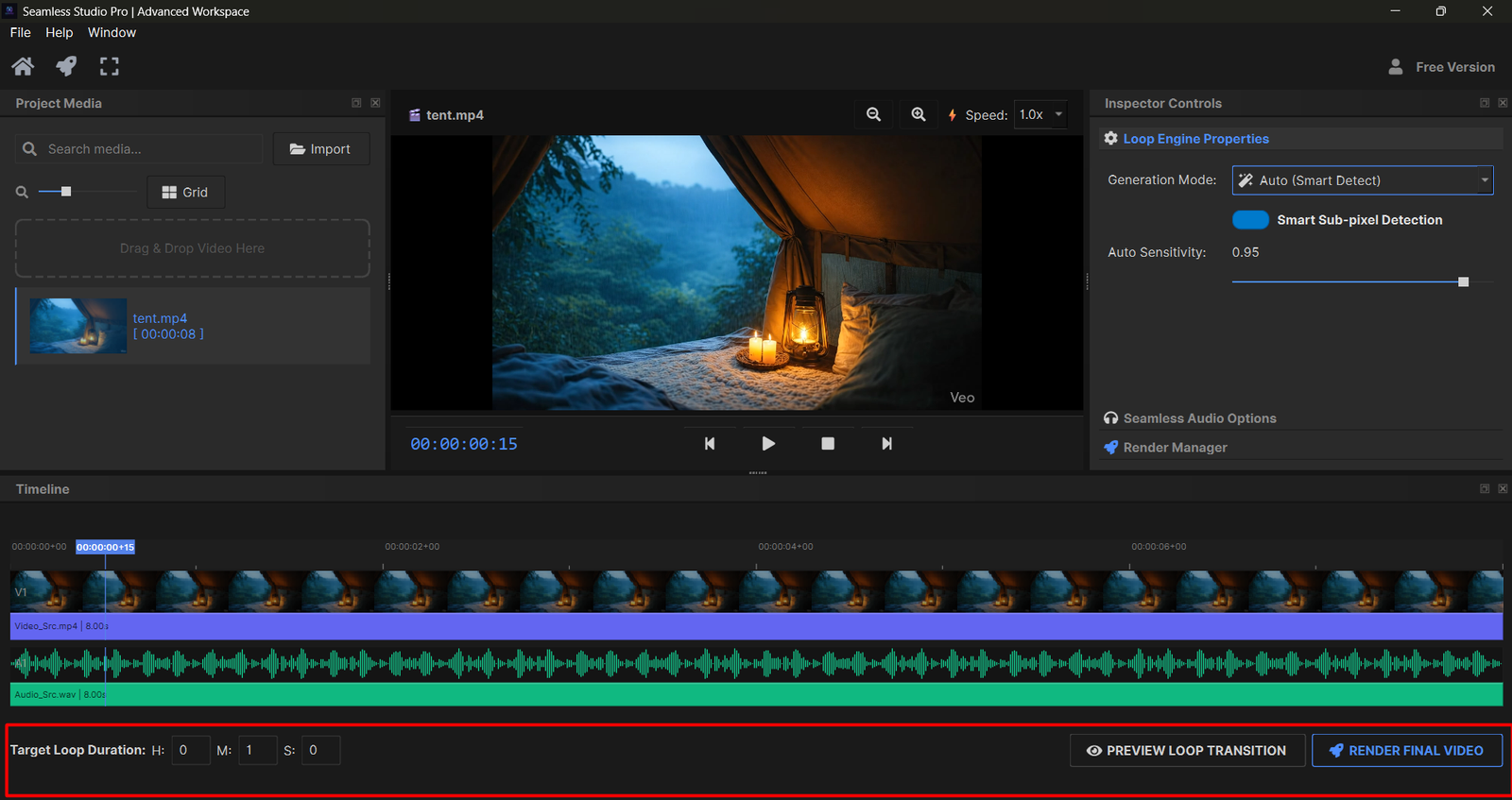Open the Help menu
Viewport: 1512px width, 800px height.
[60, 32]
